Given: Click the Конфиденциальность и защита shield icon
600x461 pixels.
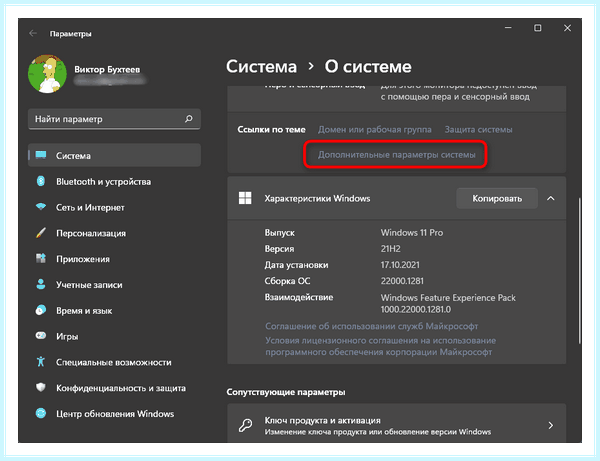Looking at the screenshot, I should click(x=41, y=388).
